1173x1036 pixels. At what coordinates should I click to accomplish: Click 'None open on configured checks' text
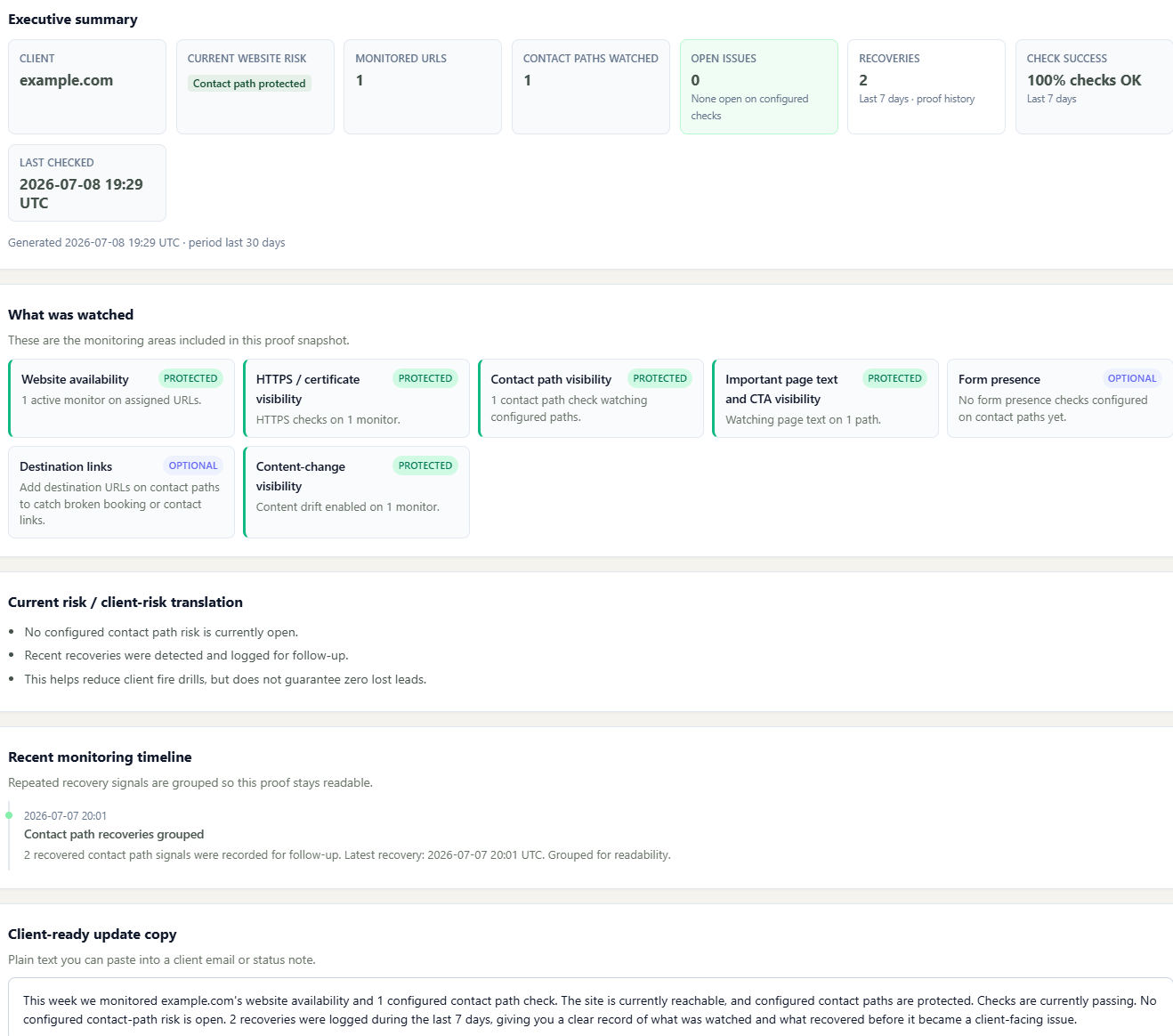click(x=749, y=107)
